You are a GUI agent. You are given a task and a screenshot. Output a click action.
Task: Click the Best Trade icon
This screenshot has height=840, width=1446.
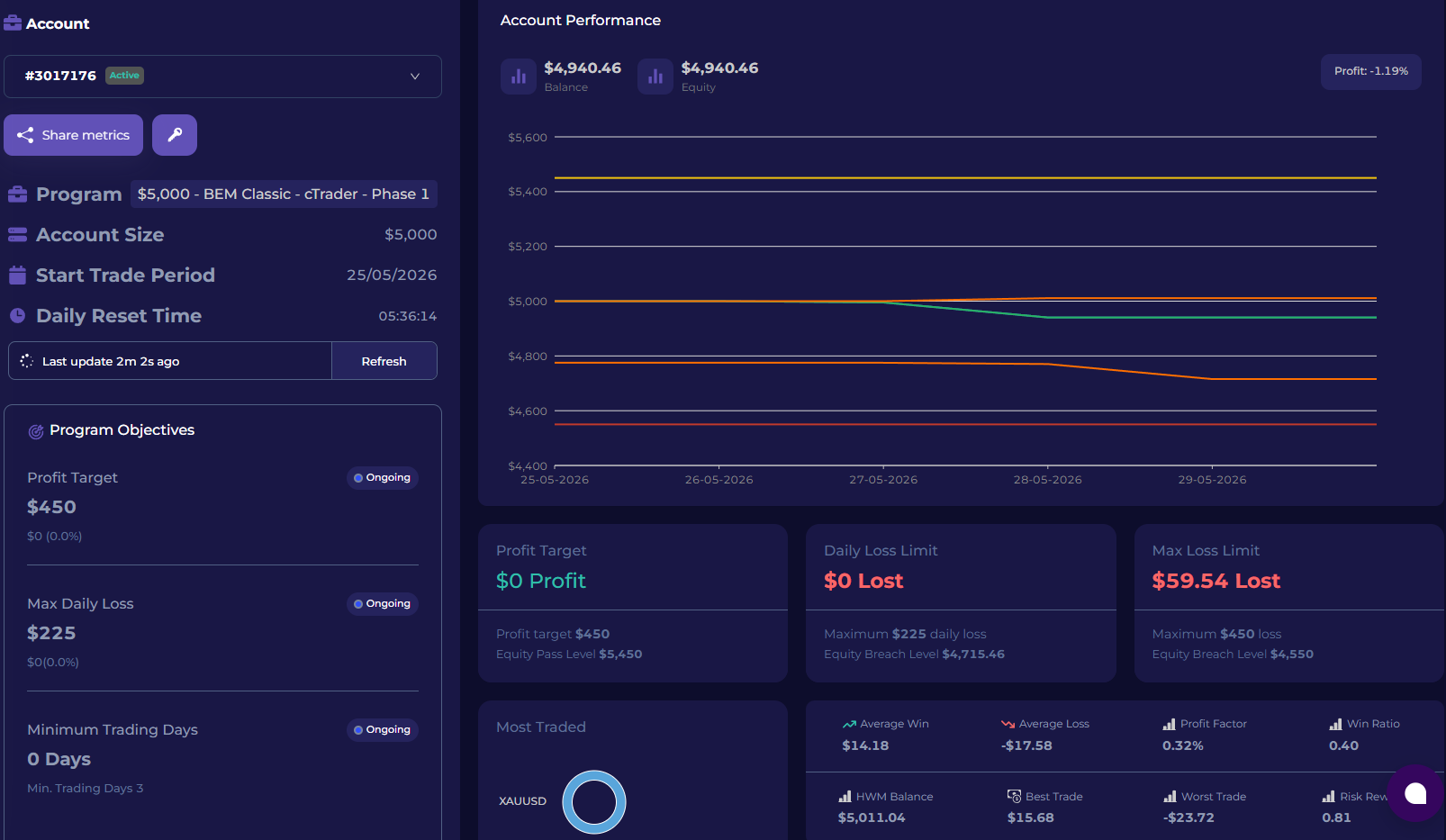(1015, 797)
